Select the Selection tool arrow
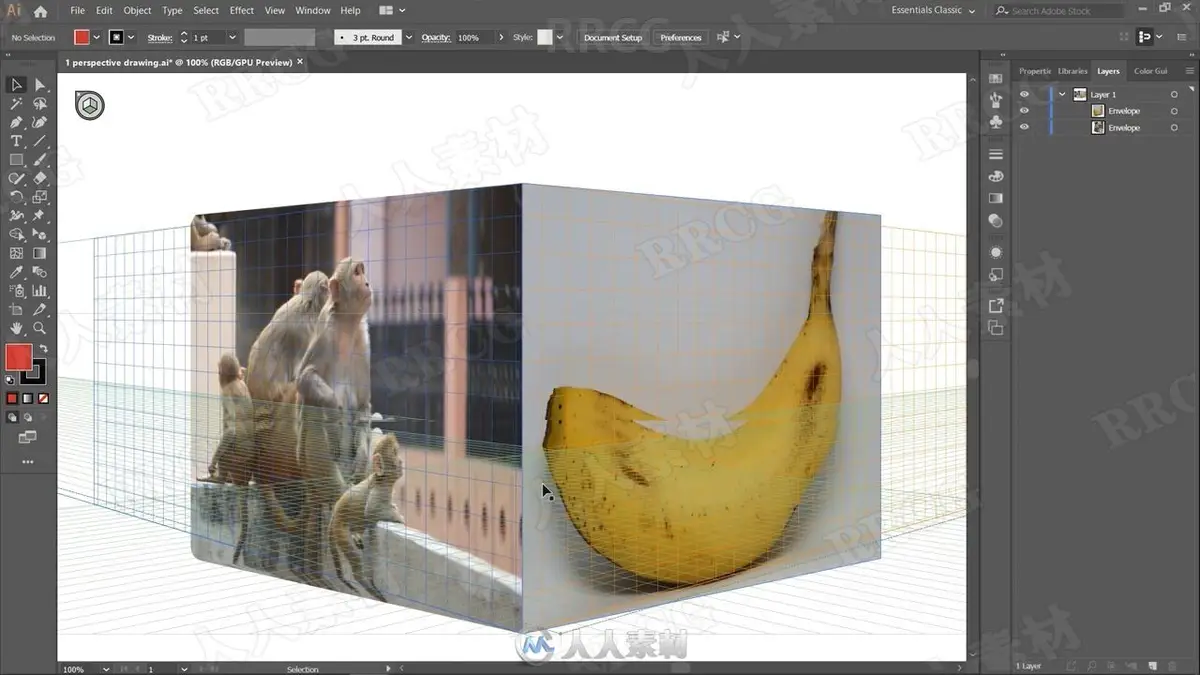This screenshot has height=675, width=1200. coord(17,85)
